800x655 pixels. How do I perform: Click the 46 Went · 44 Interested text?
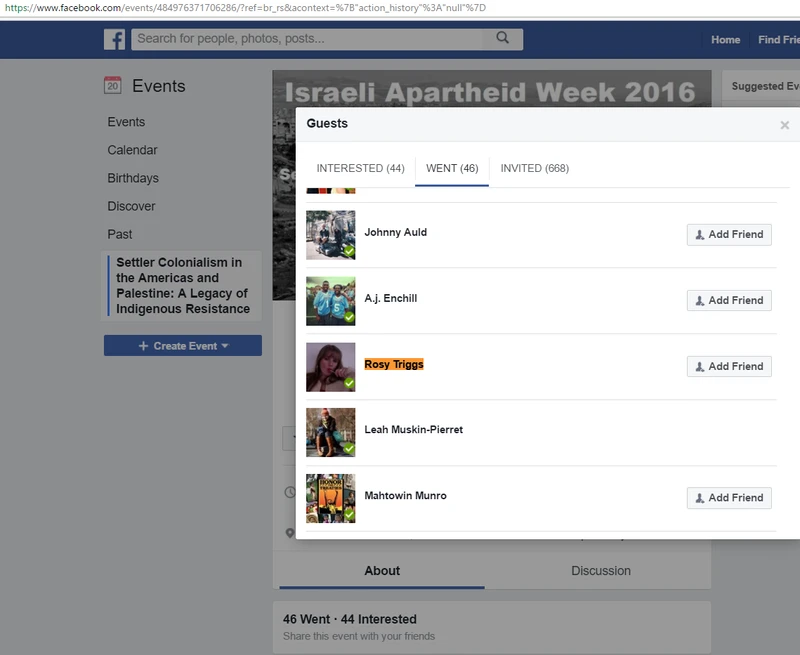349,619
